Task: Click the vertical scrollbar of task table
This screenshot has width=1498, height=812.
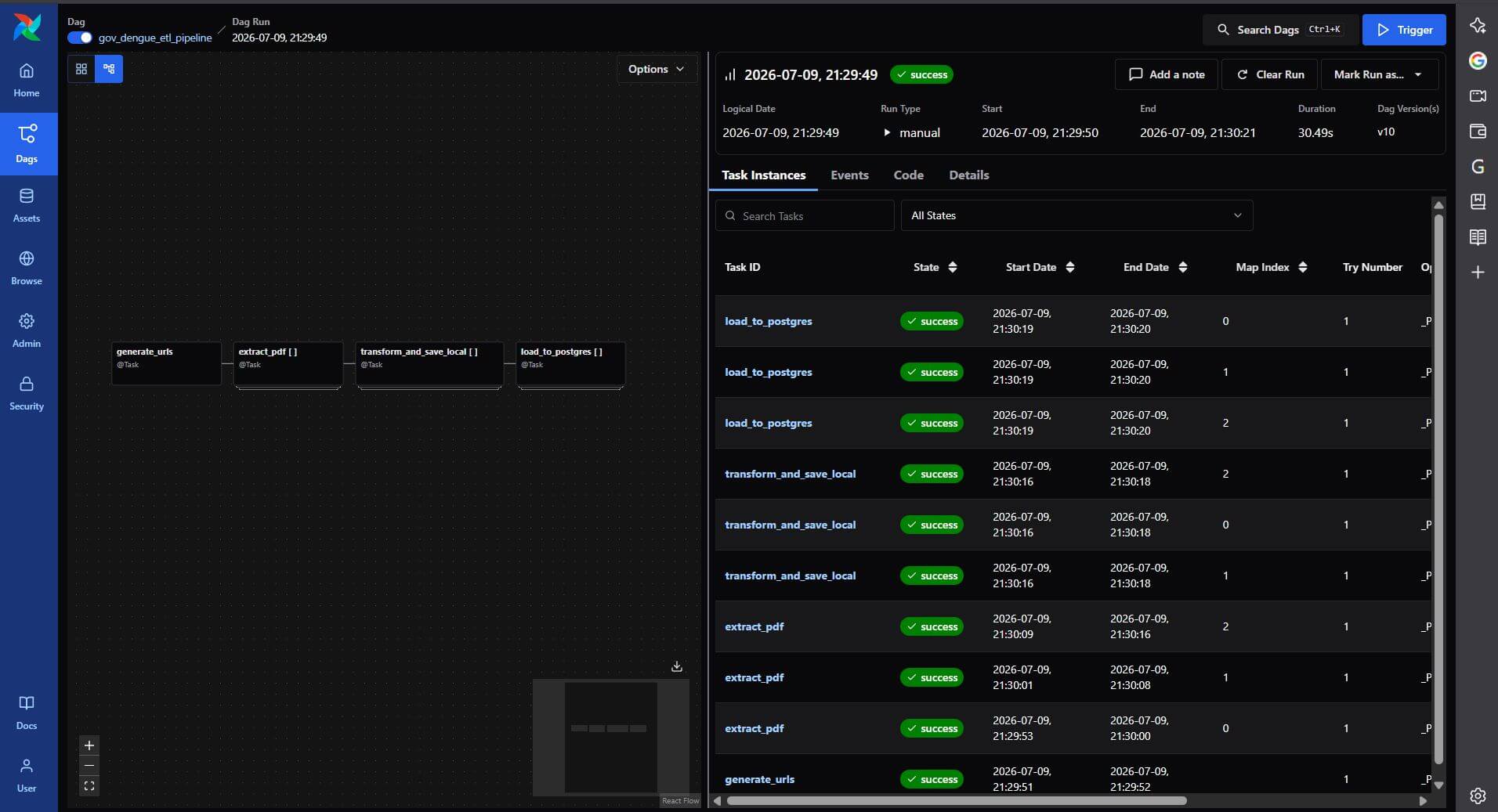Action: click(x=1438, y=489)
